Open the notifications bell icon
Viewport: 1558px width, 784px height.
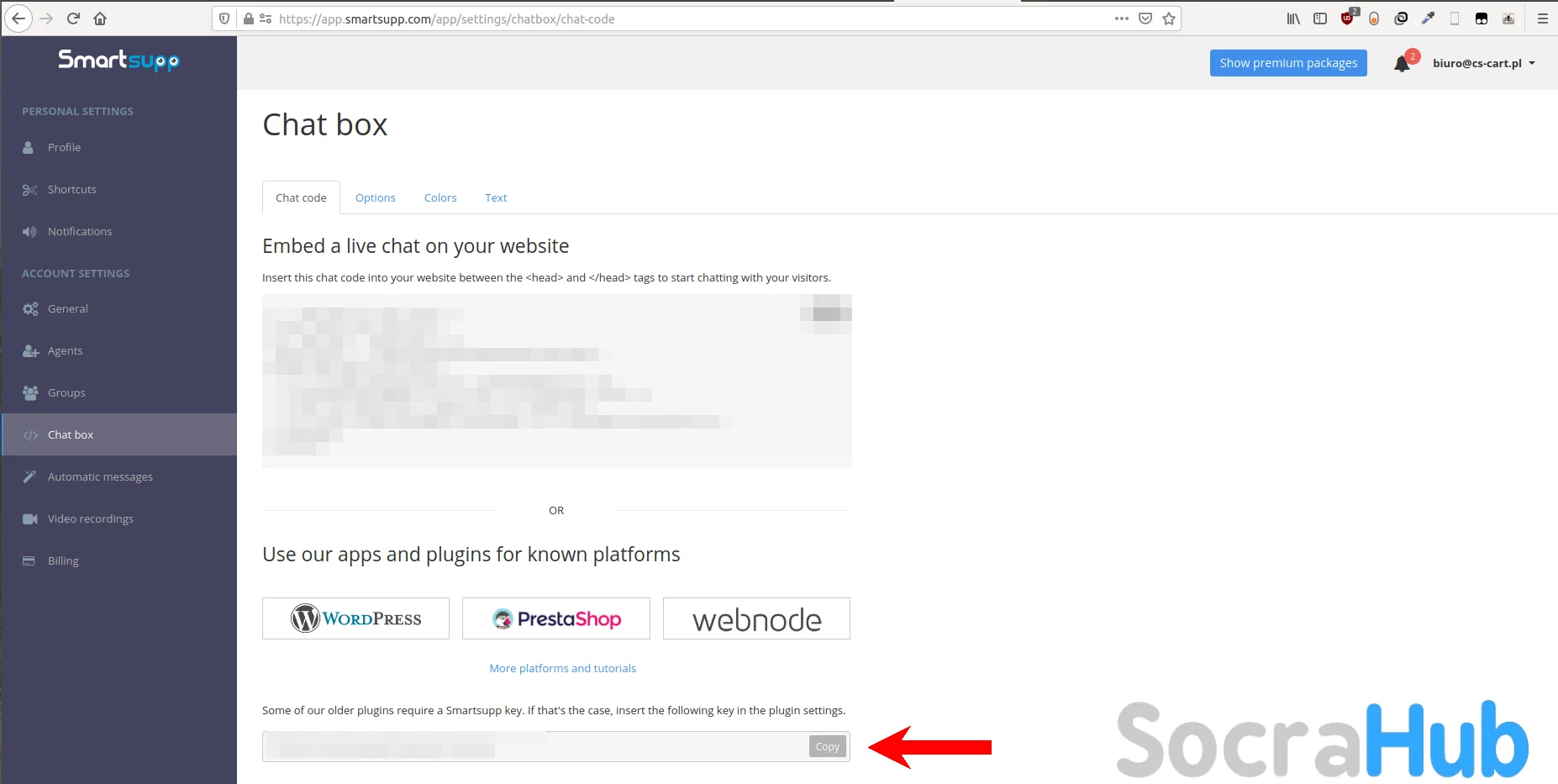pos(1402,64)
